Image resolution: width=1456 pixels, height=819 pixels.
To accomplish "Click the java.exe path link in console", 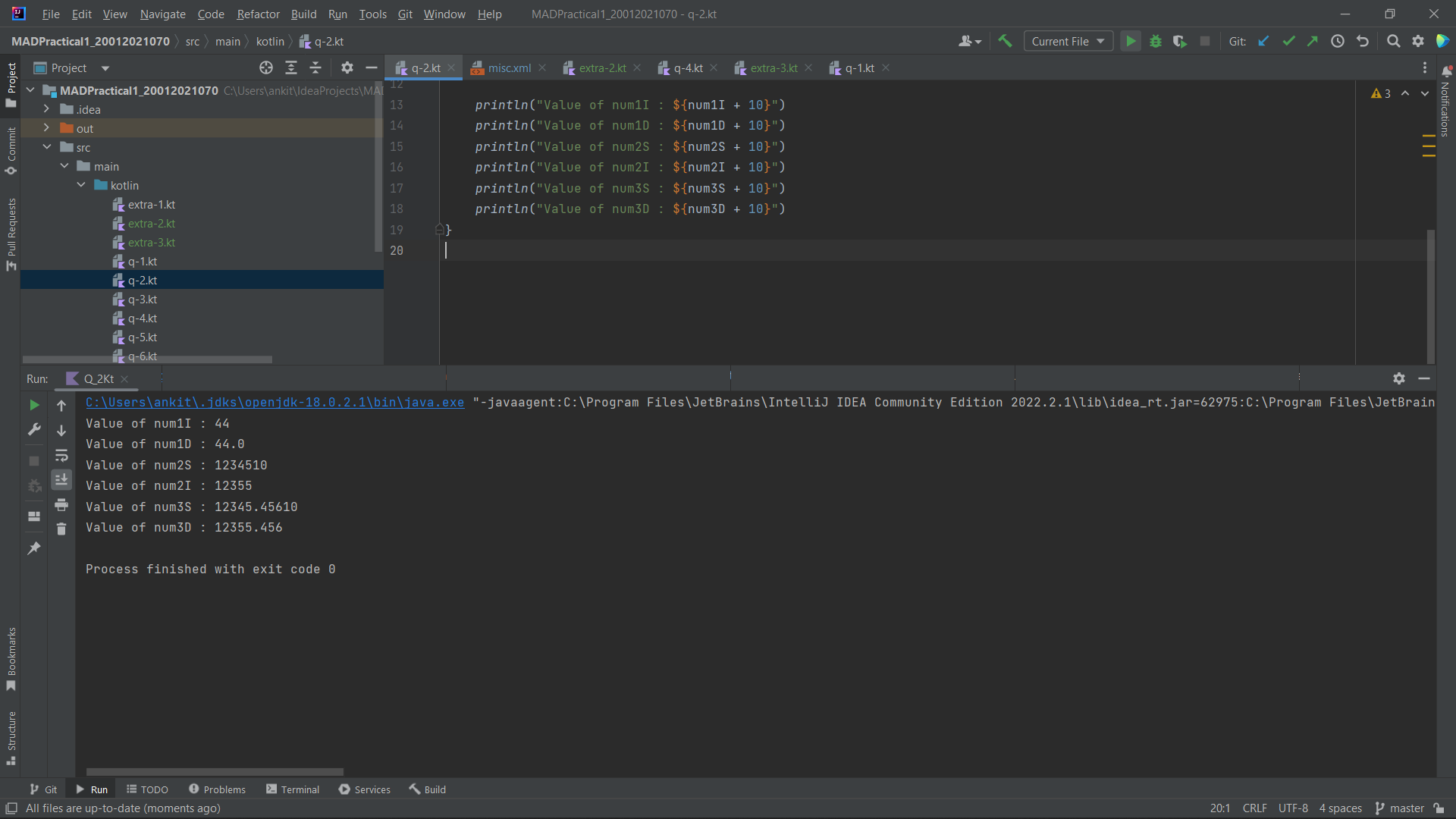I will (275, 403).
